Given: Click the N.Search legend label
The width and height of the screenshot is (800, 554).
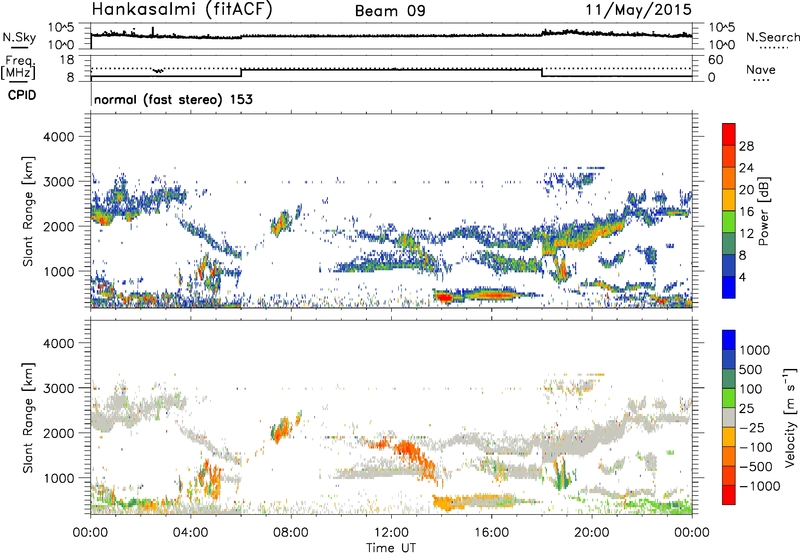Looking at the screenshot, I should (x=772, y=37).
